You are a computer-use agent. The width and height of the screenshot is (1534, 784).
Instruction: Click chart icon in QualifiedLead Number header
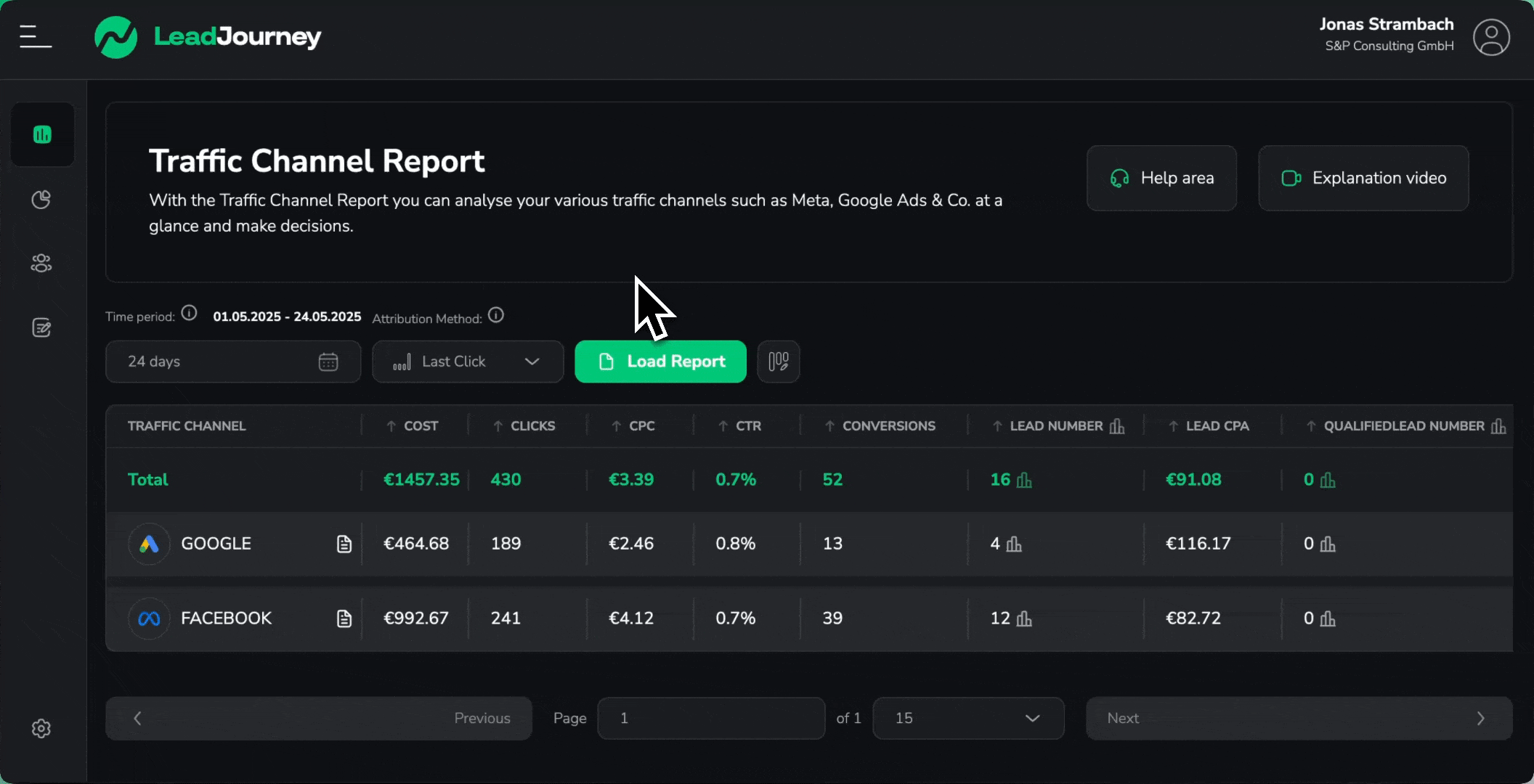[x=1498, y=426]
